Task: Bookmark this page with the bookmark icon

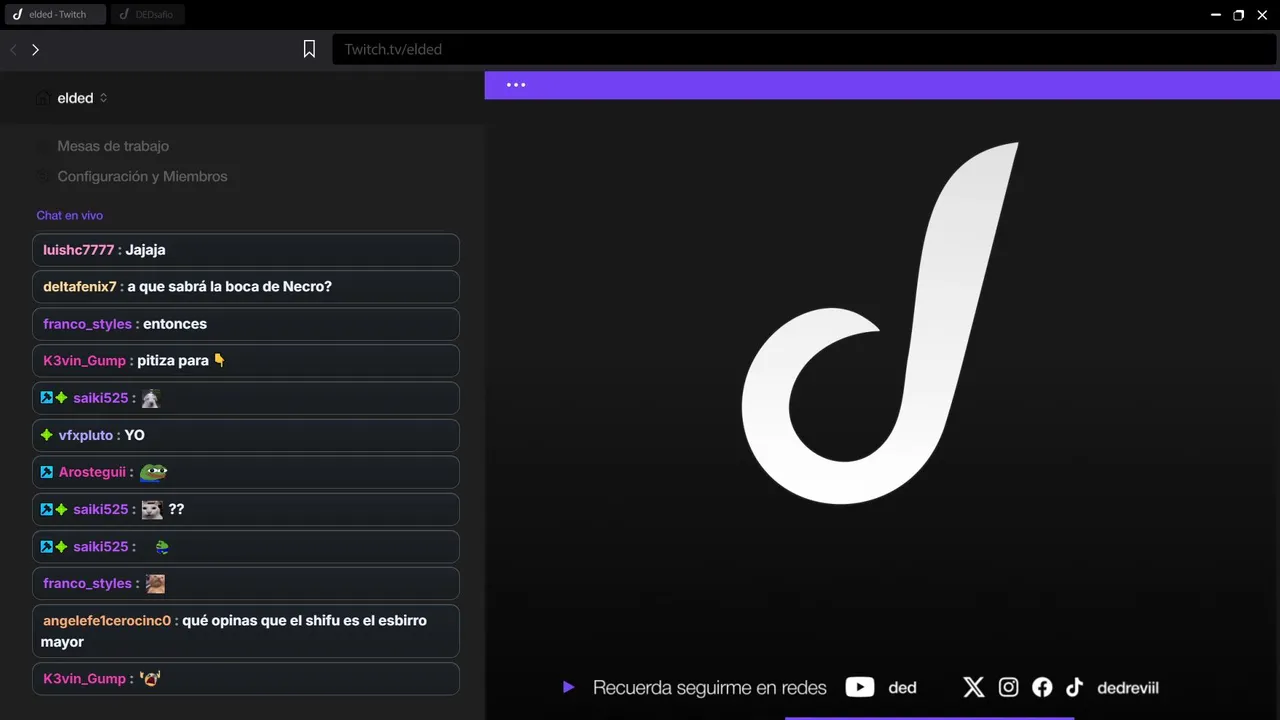Action: 310,49
